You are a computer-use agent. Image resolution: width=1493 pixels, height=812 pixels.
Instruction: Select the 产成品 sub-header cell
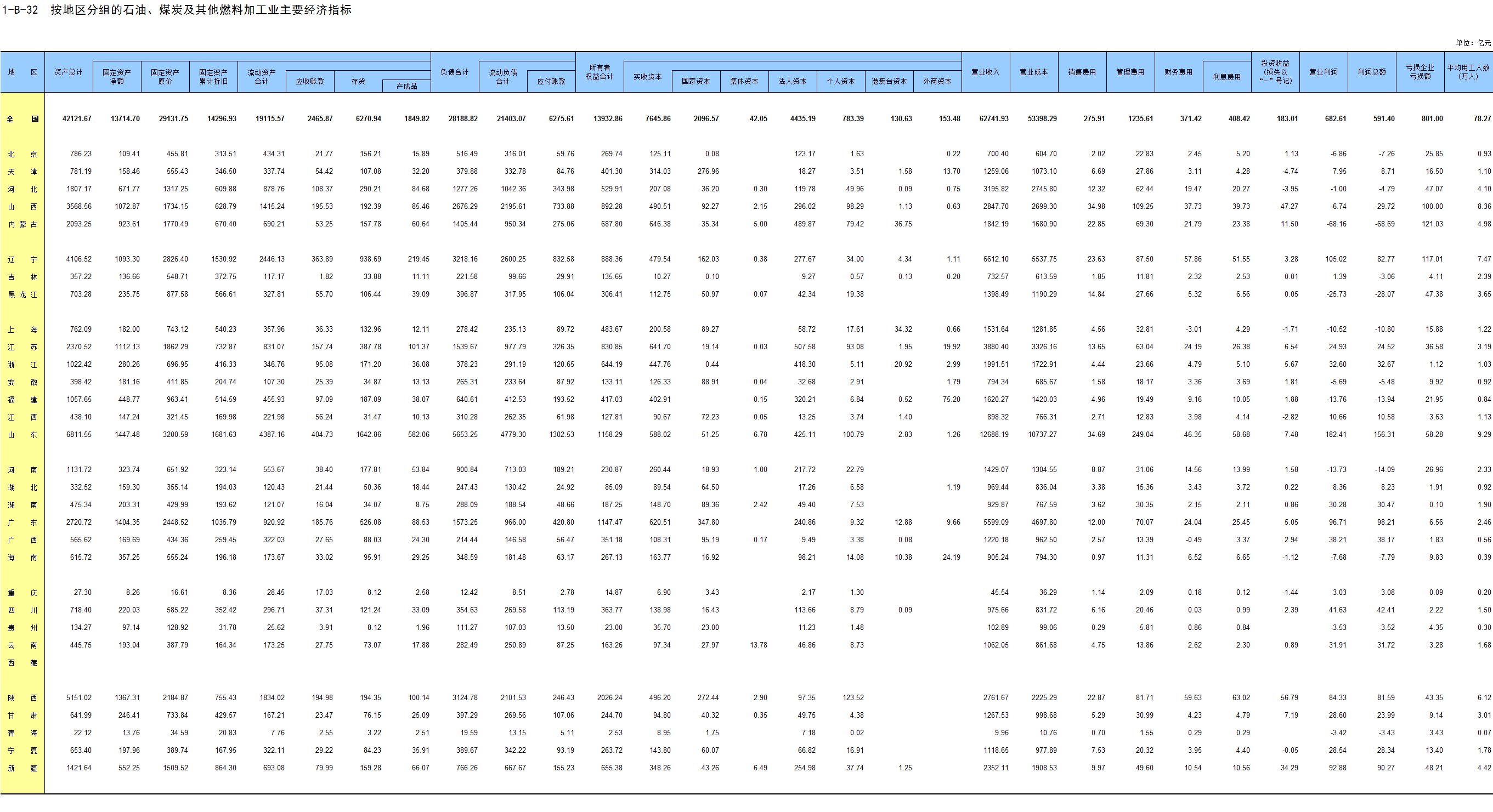click(x=406, y=86)
